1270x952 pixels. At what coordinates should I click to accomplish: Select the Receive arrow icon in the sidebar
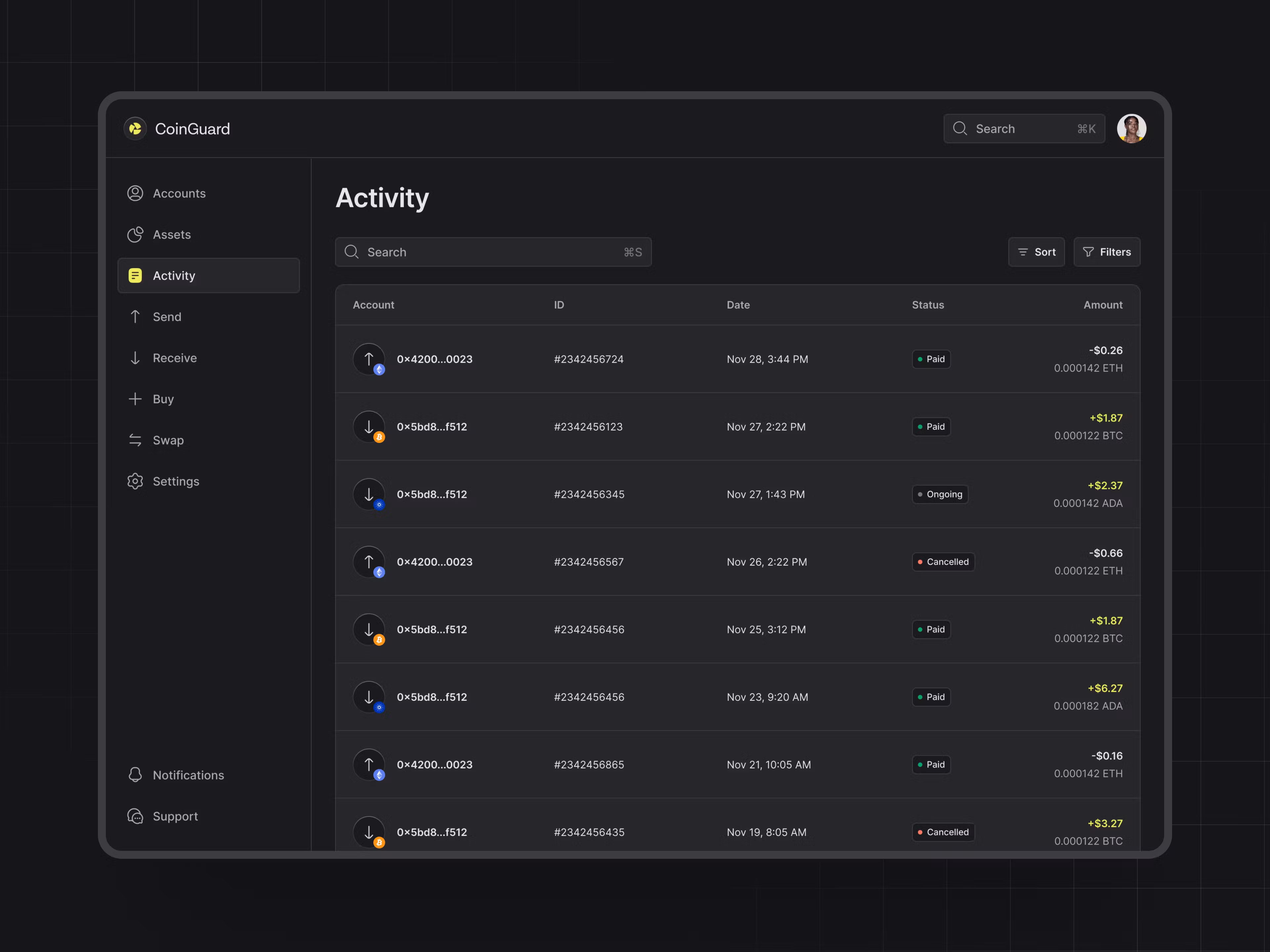pos(135,358)
